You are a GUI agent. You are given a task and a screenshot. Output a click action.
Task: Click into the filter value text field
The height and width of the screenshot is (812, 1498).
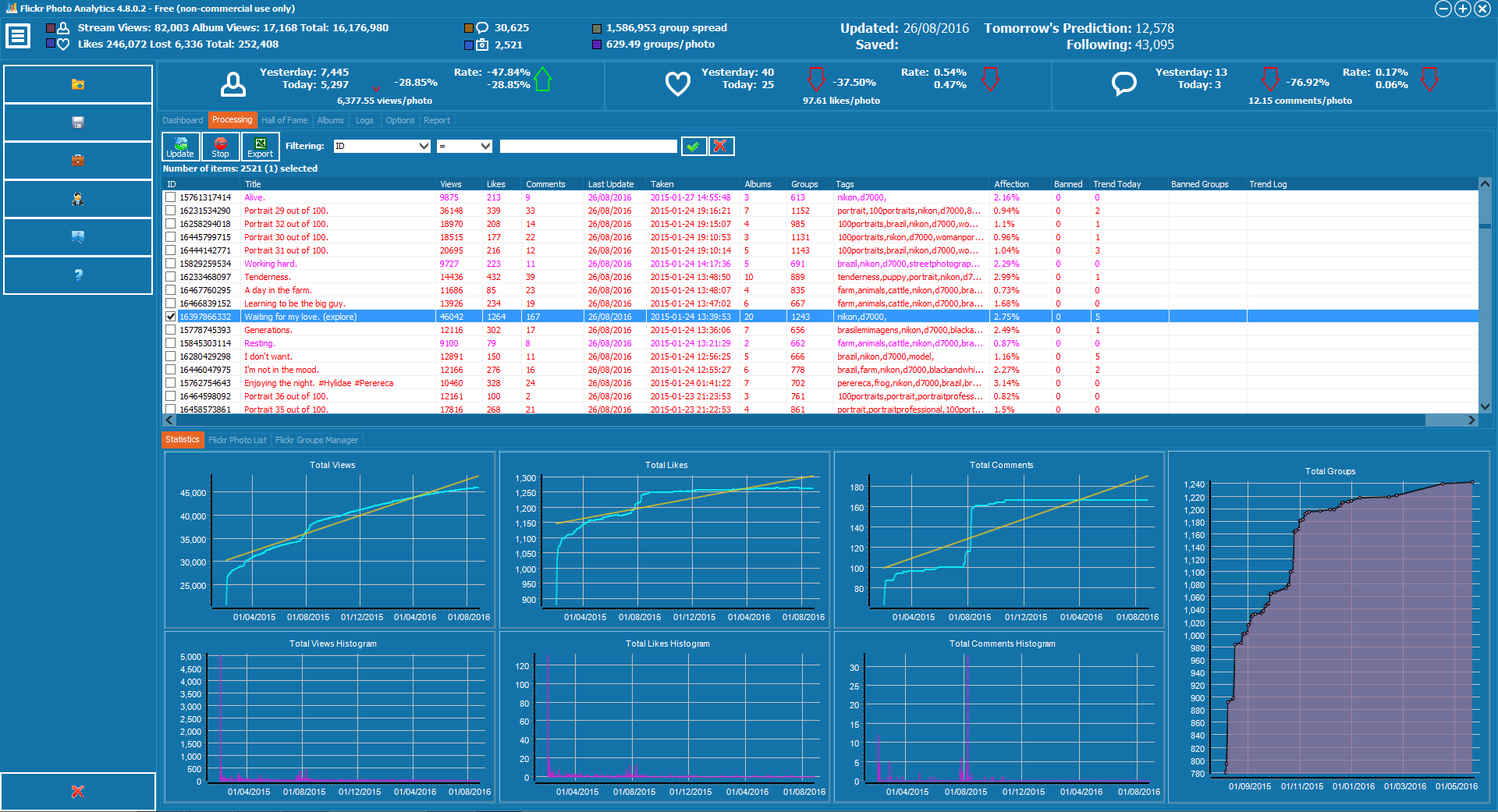588,146
